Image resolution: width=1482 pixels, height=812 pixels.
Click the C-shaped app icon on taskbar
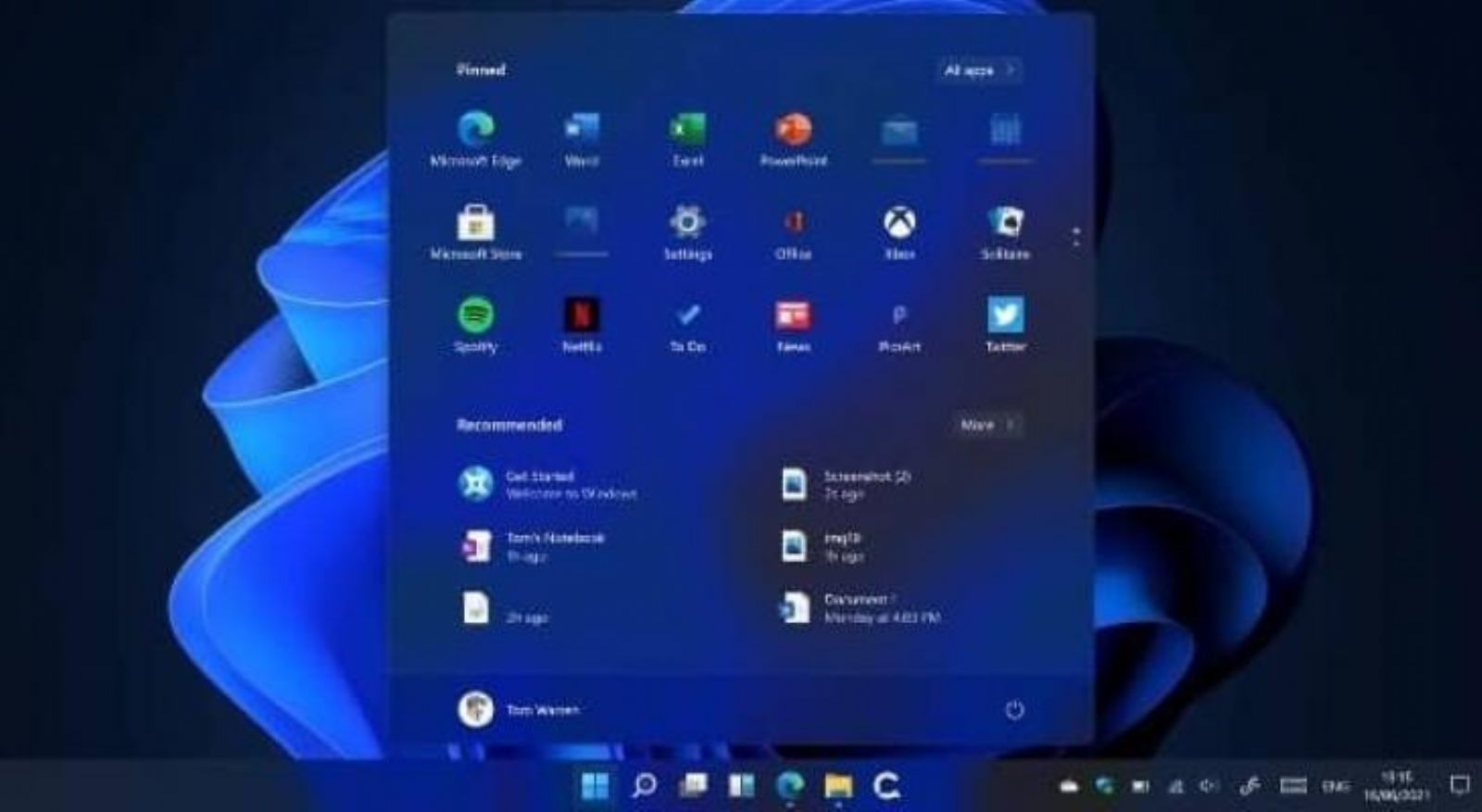886,785
